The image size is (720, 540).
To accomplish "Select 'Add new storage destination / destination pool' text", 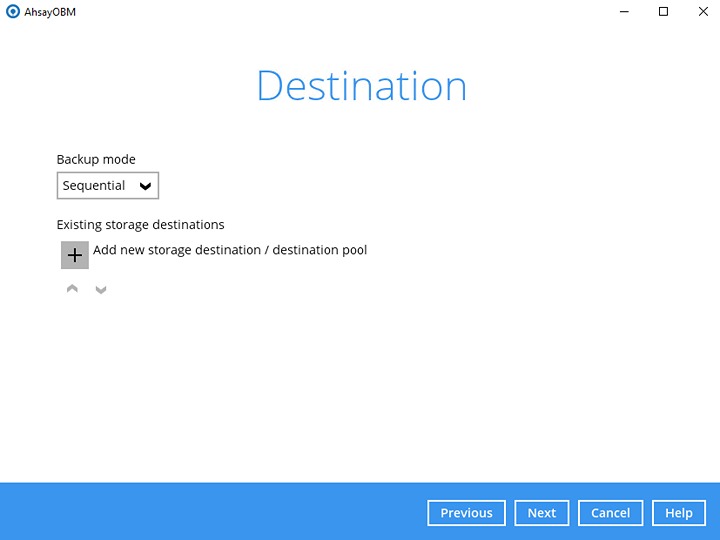I will pyautogui.click(x=230, y=250).
